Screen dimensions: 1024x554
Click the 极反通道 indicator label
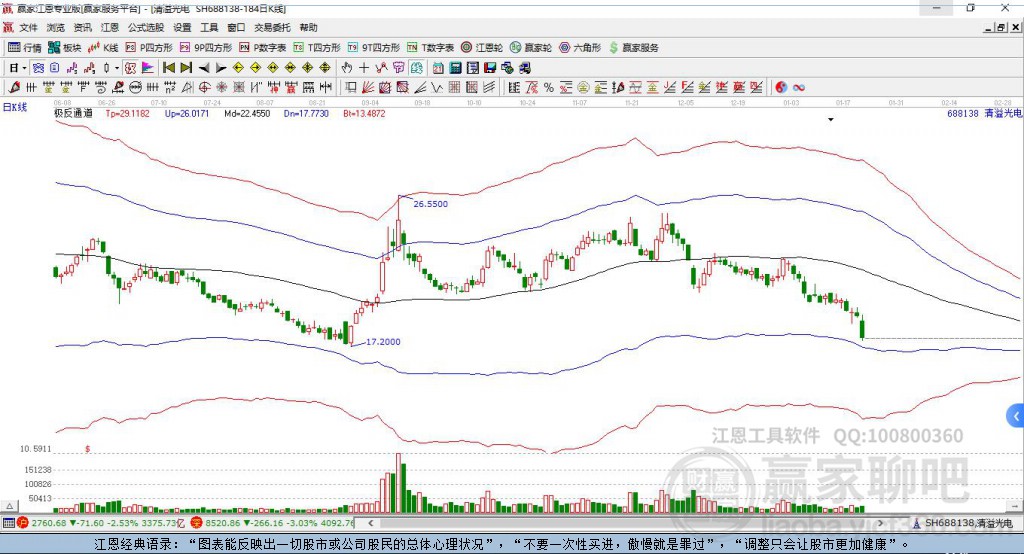coord(73,113)
